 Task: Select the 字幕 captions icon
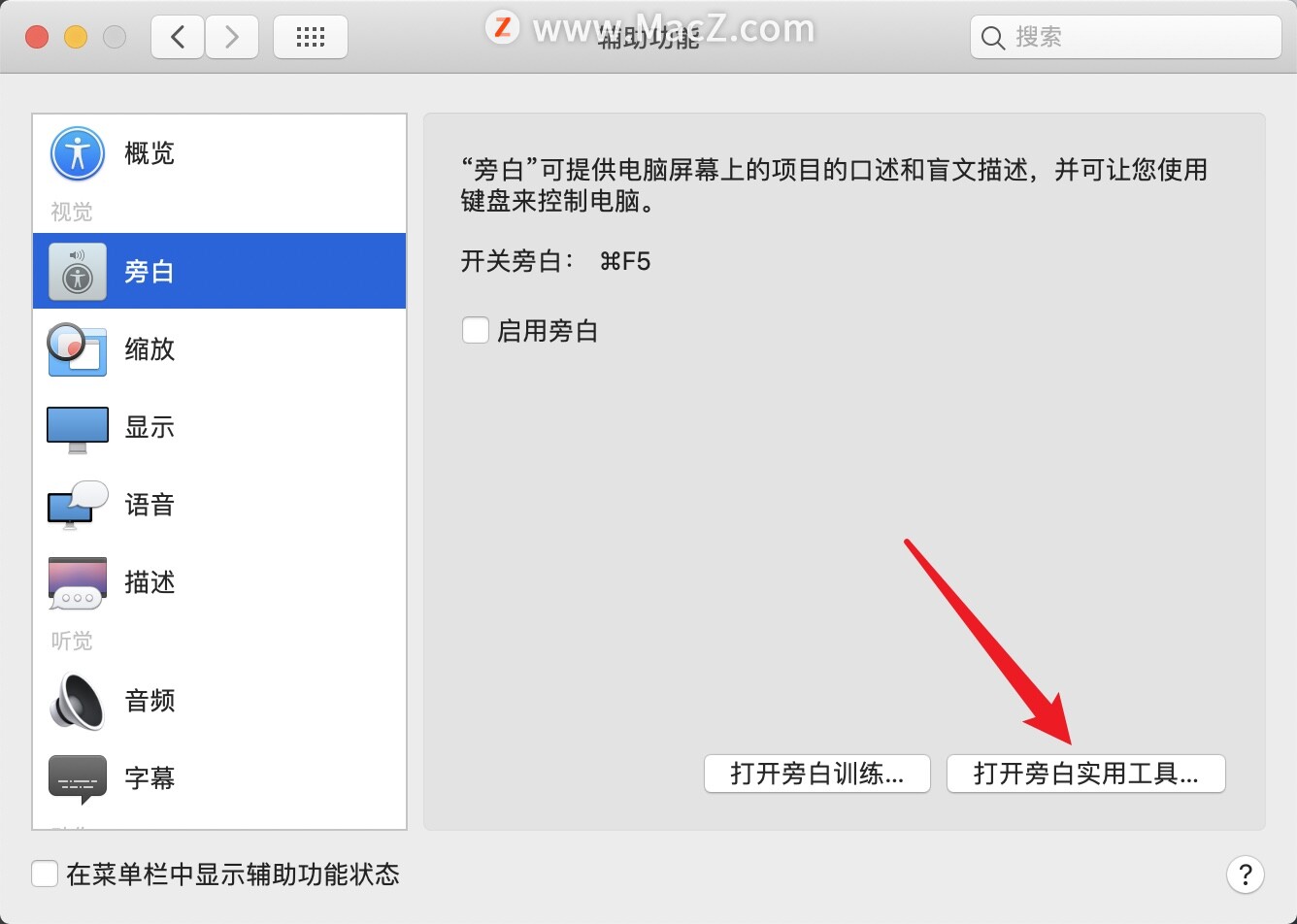78,779
